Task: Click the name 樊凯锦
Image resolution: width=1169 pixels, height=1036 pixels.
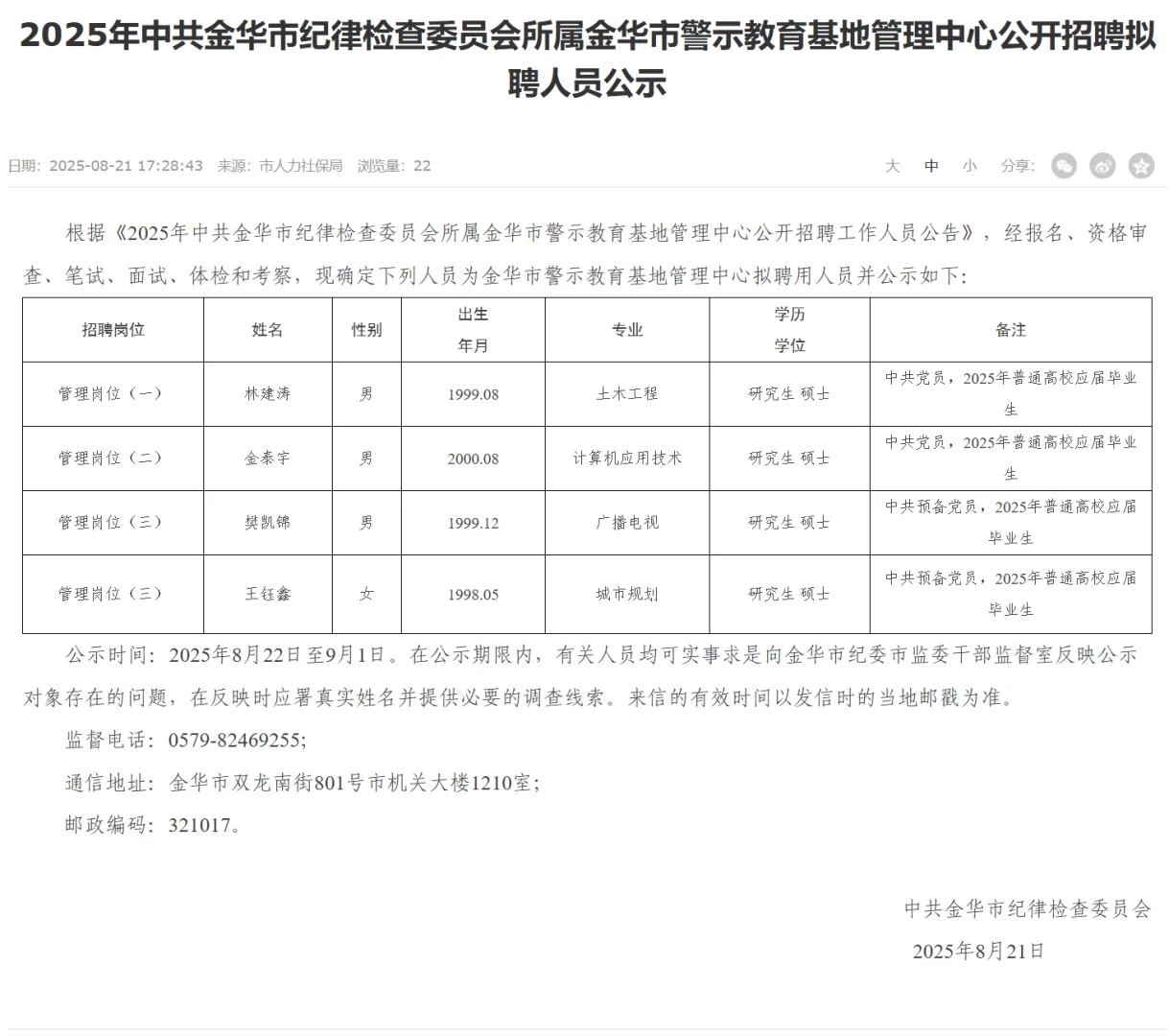Action: (x=268, y=523)
